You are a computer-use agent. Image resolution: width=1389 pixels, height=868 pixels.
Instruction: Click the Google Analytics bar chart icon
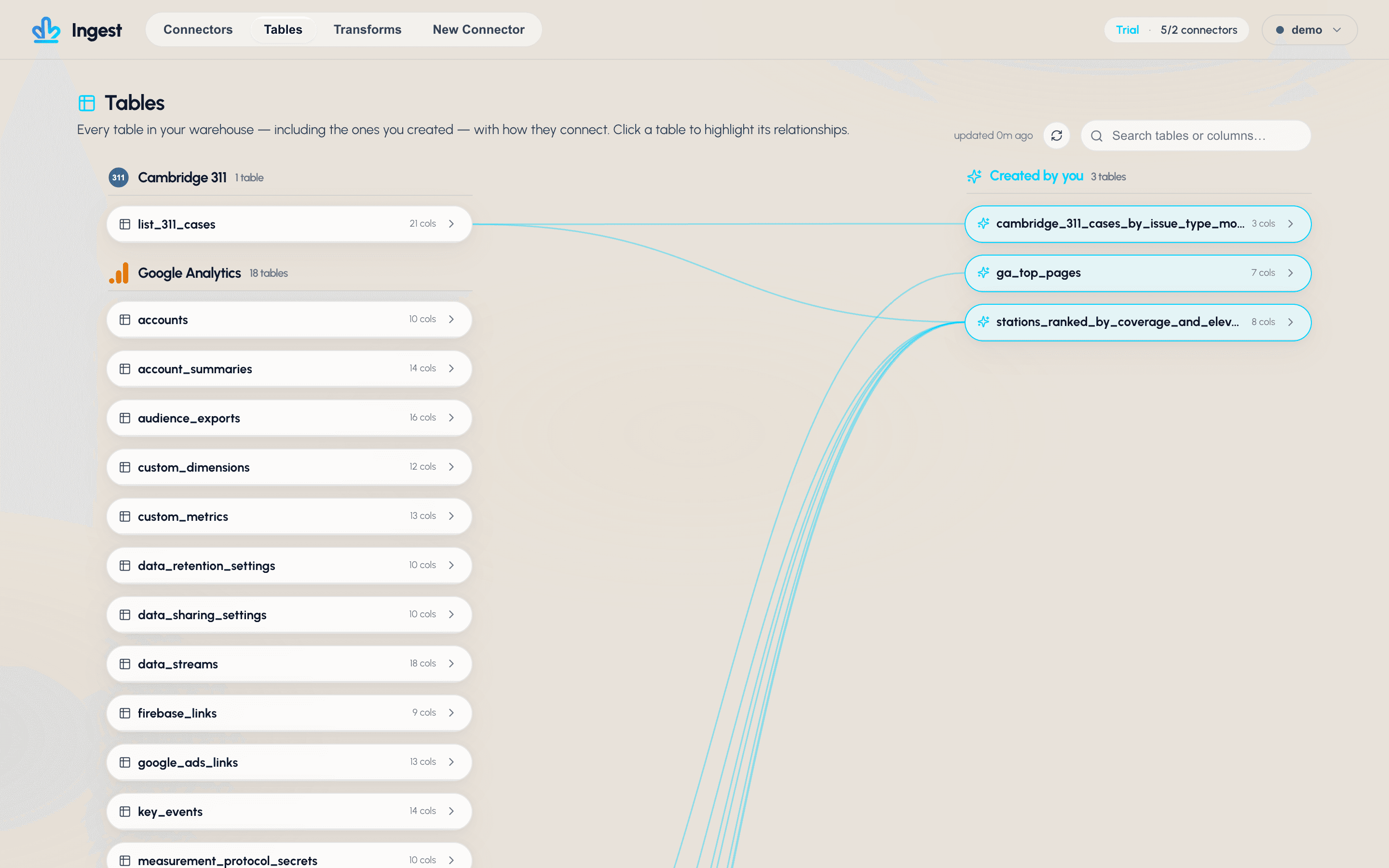pyautogui.click(x=119, y=273)
